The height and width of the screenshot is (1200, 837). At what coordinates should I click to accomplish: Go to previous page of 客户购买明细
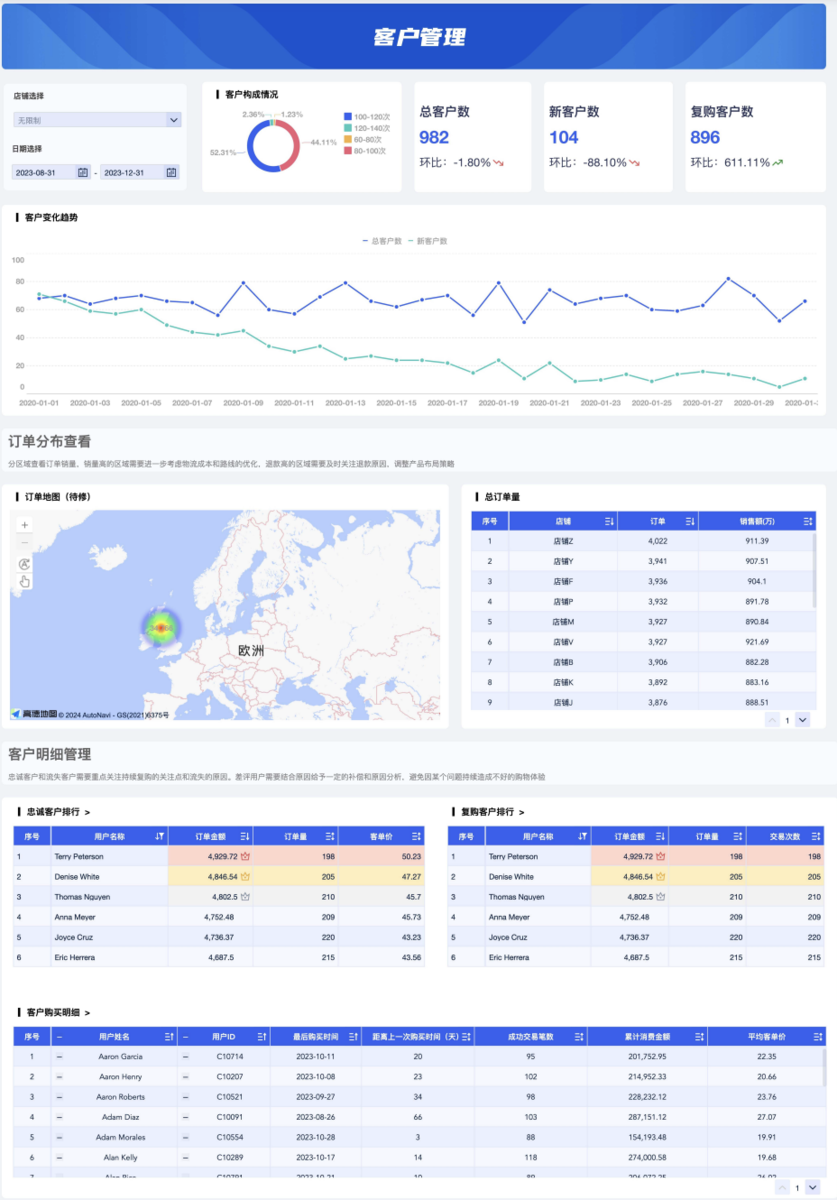pyautogui.click(x=783, y=1187)
